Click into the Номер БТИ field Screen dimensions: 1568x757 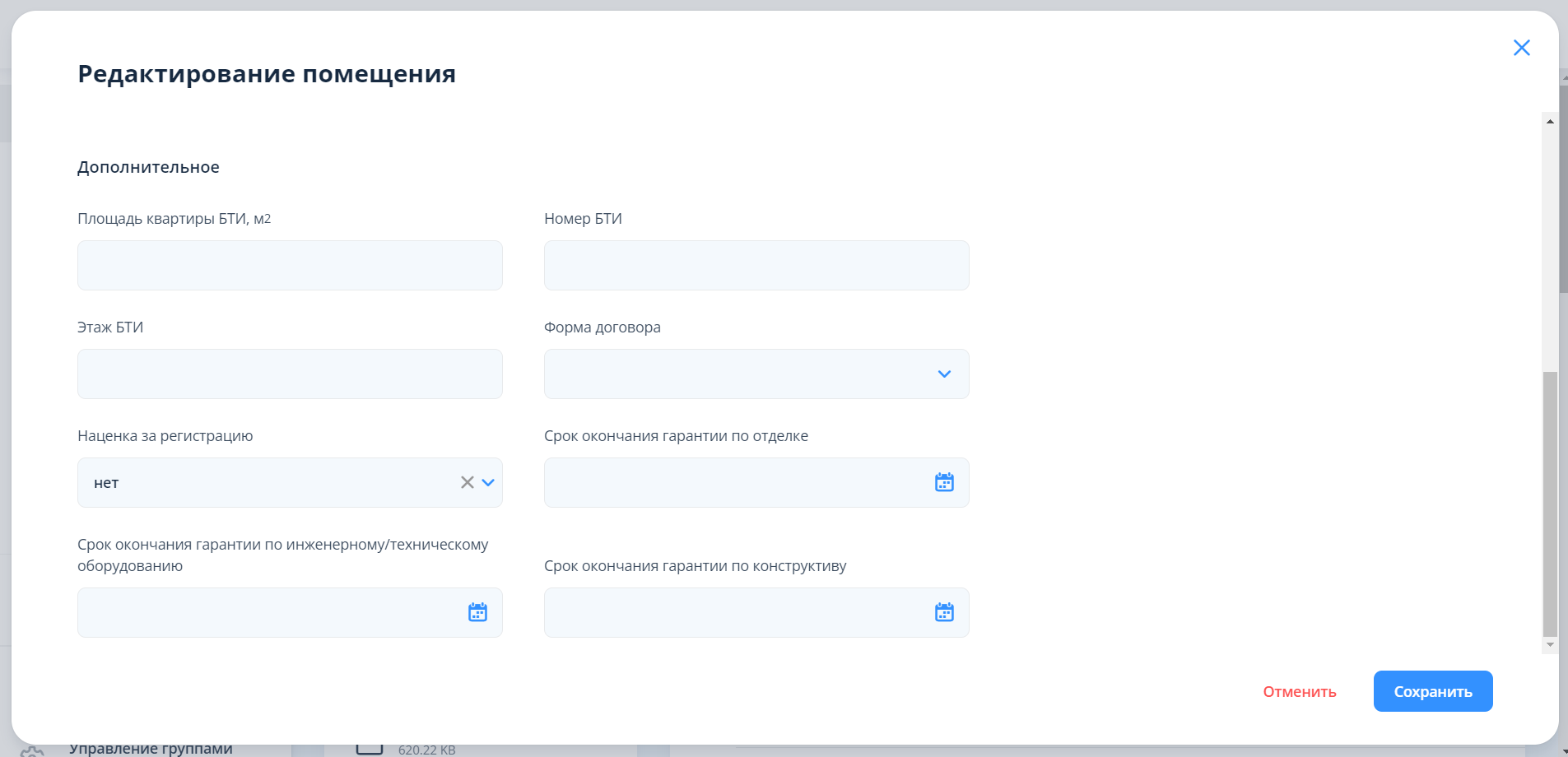[x=756, y=265]
